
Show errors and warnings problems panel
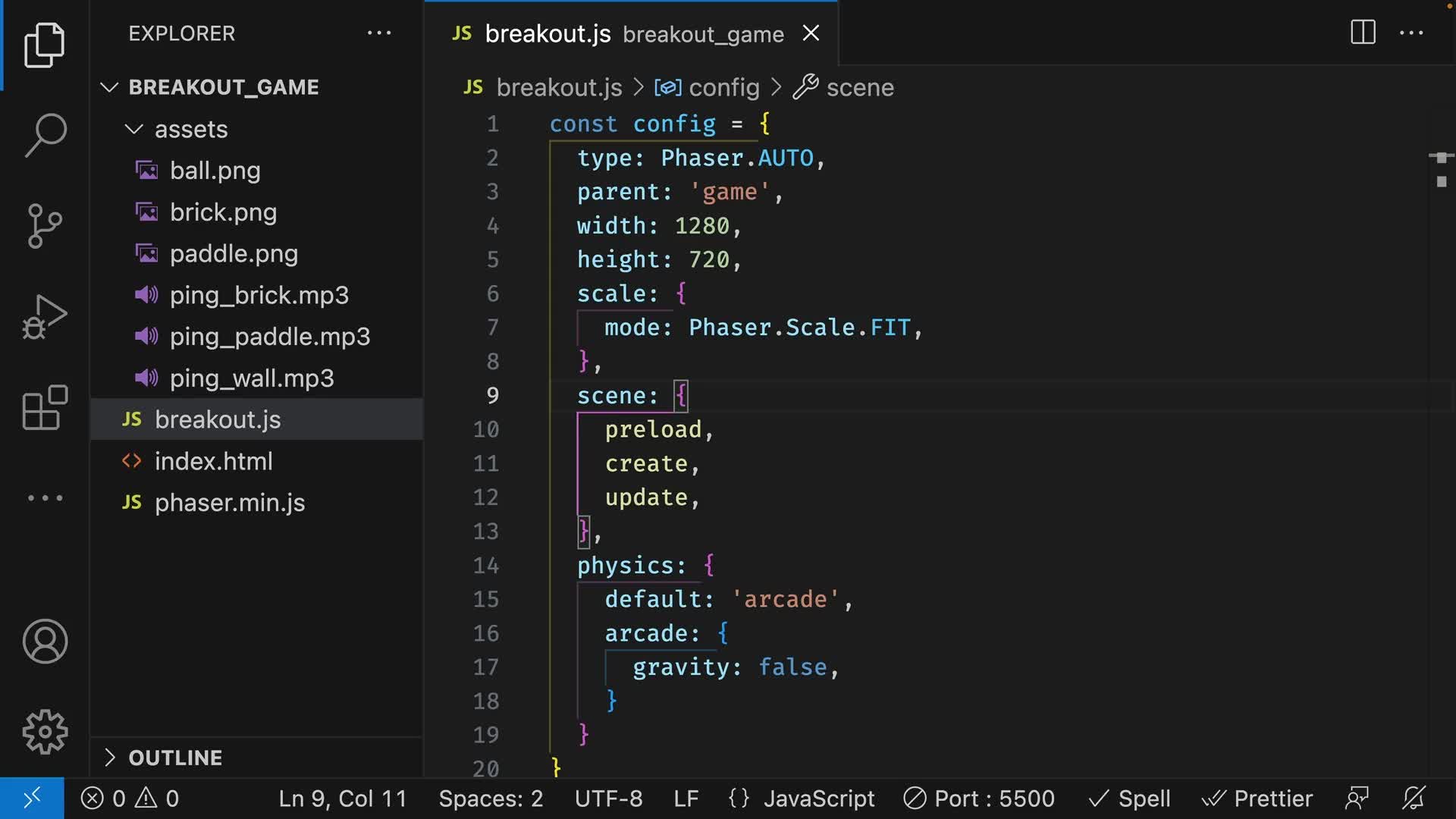[130, 799]
